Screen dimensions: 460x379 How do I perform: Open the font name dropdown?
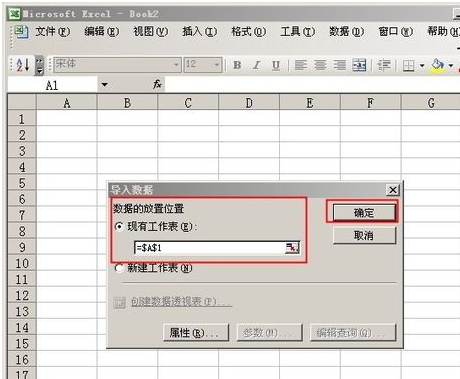(176, 64)
